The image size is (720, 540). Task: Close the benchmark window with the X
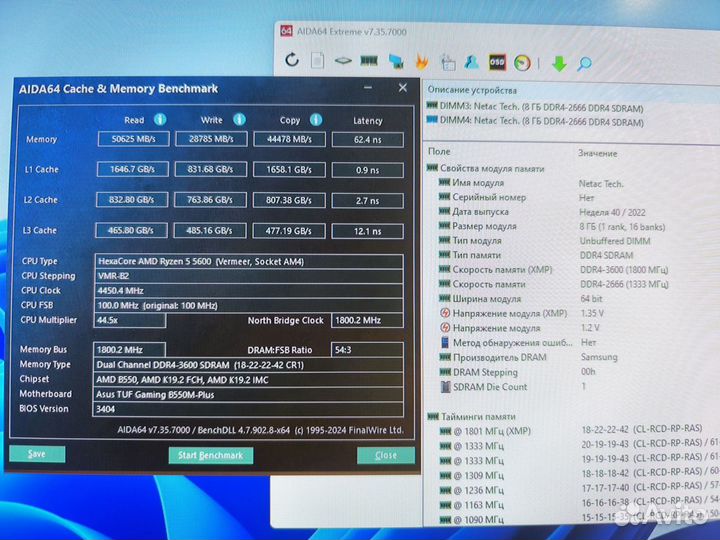[x=403, y=87]
